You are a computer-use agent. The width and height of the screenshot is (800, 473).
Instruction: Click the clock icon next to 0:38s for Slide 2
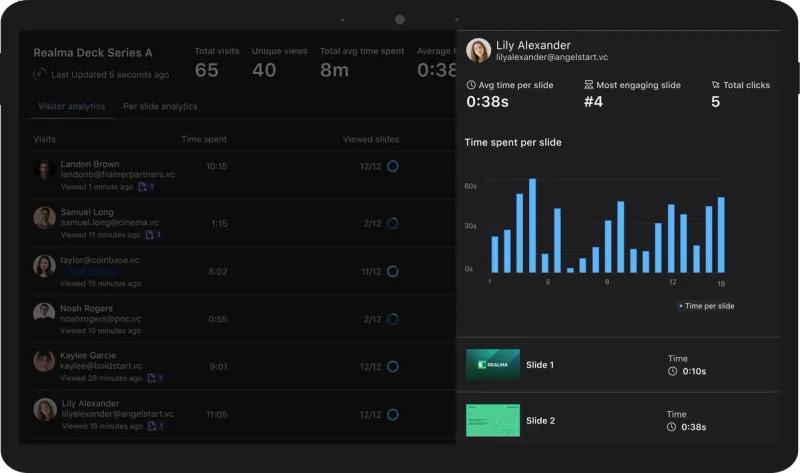tap(671, 427)
